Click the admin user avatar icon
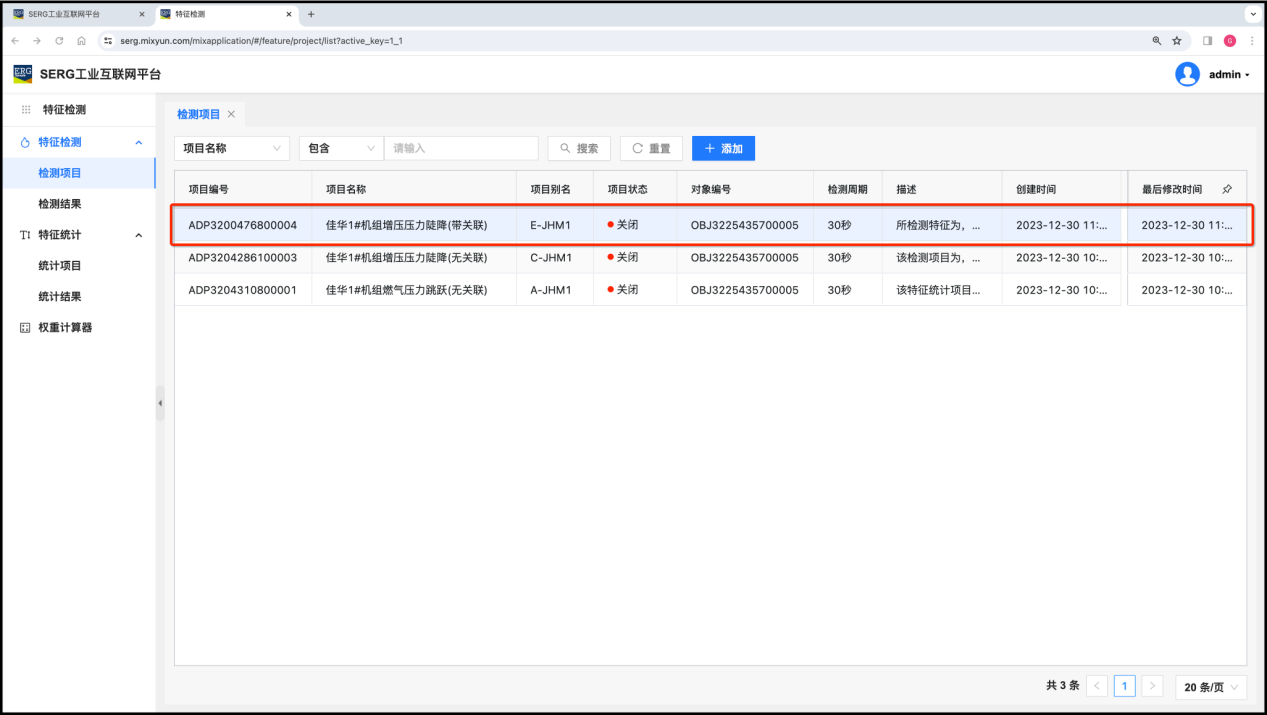This screenshot has height=715, width=1267. point(1187,74)
